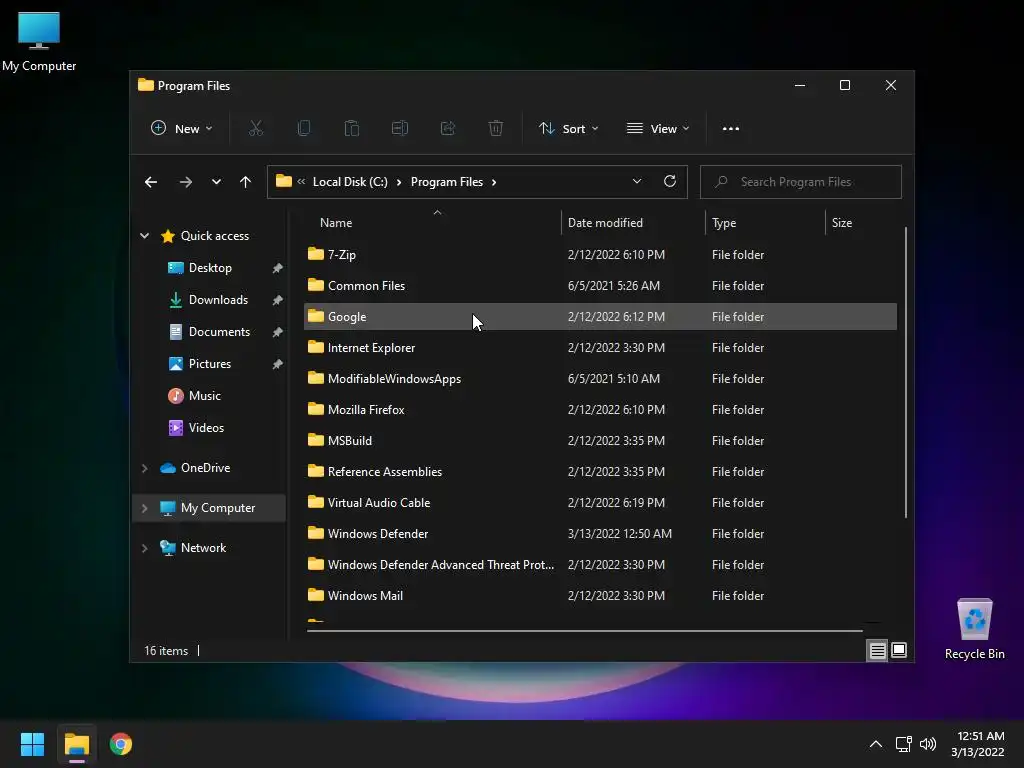Sort by the Size column header

(x=861, y=223)
